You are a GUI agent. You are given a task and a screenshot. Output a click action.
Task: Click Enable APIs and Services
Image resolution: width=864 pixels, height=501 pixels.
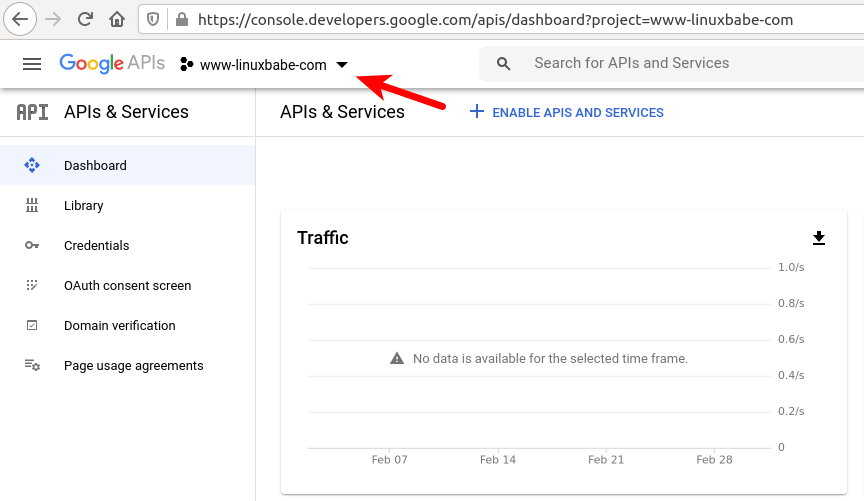point(567,113)
